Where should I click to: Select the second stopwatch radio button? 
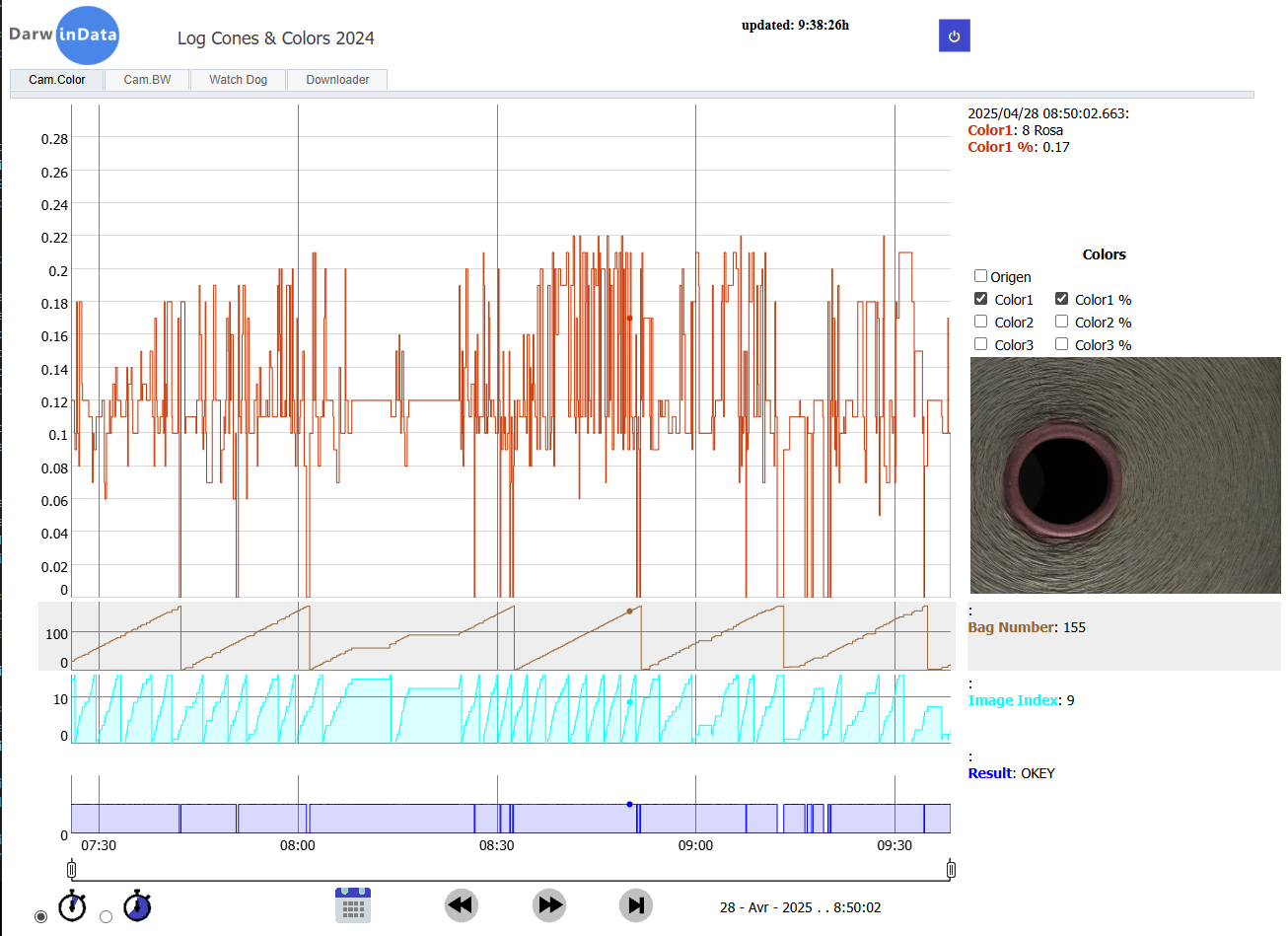point(106,916)
